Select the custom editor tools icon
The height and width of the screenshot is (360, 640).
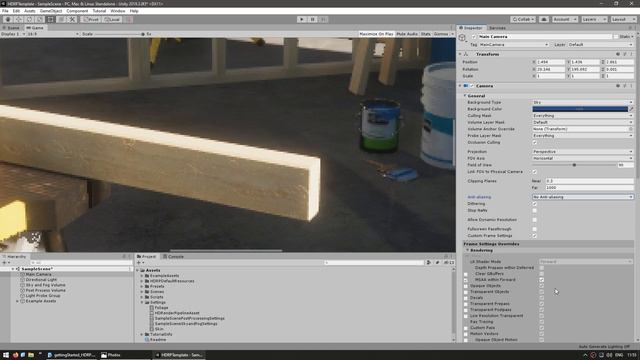pos(72,19)
